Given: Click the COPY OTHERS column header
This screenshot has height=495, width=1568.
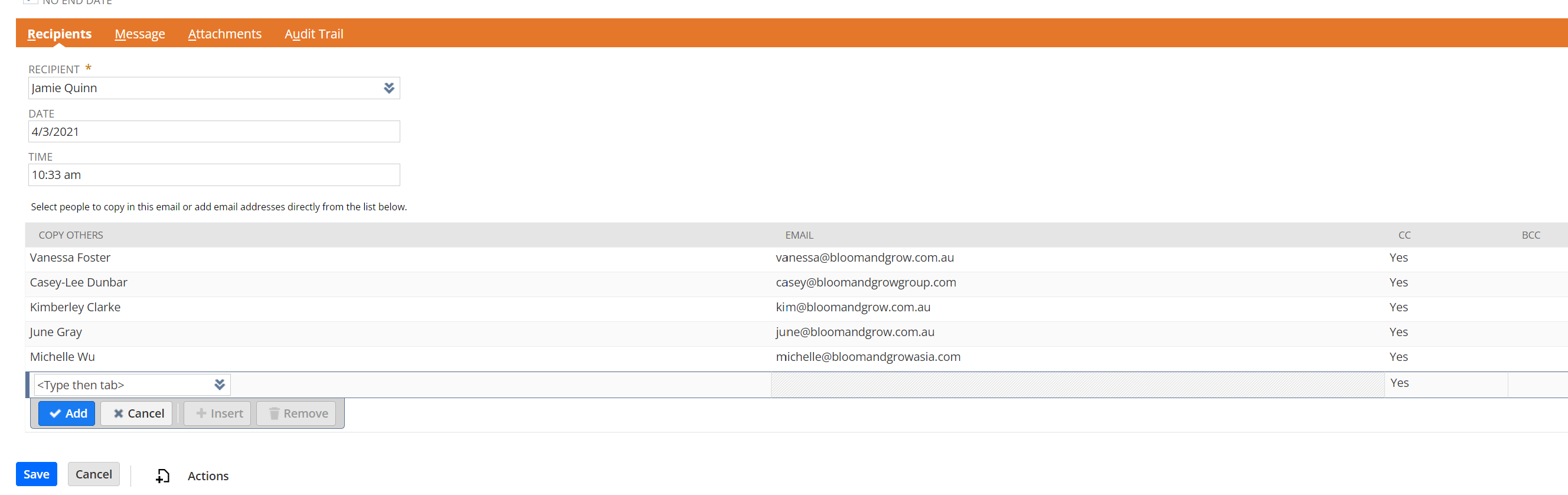Looking at the screenshot, I should pyautogui.click(x=71, y=235).
